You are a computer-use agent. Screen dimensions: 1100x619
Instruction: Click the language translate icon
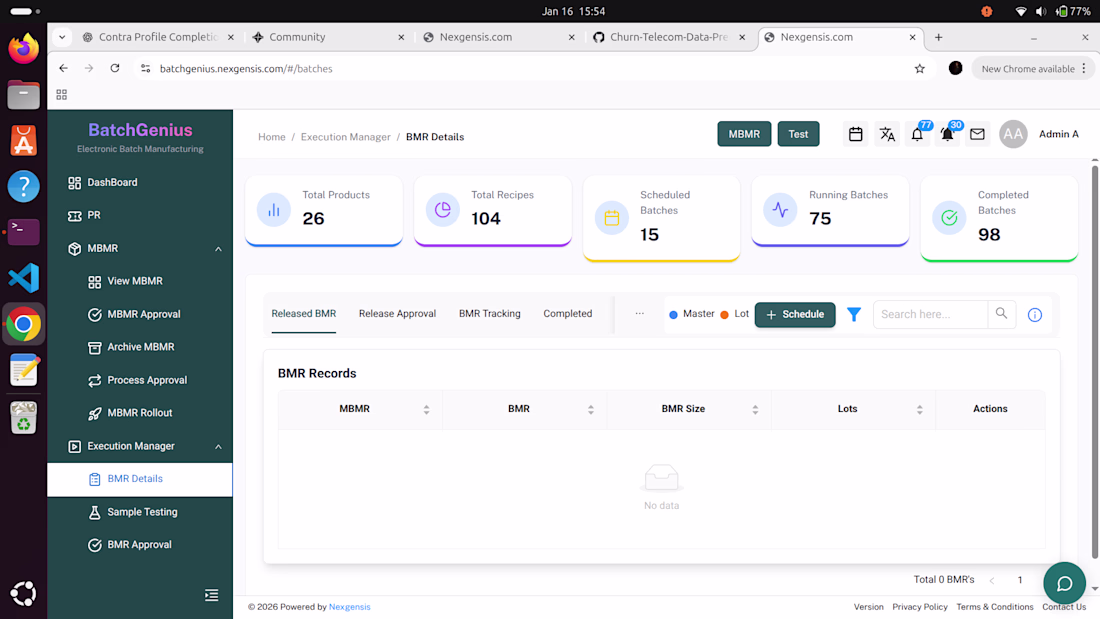pyautogui.click(x=887, y=134)
